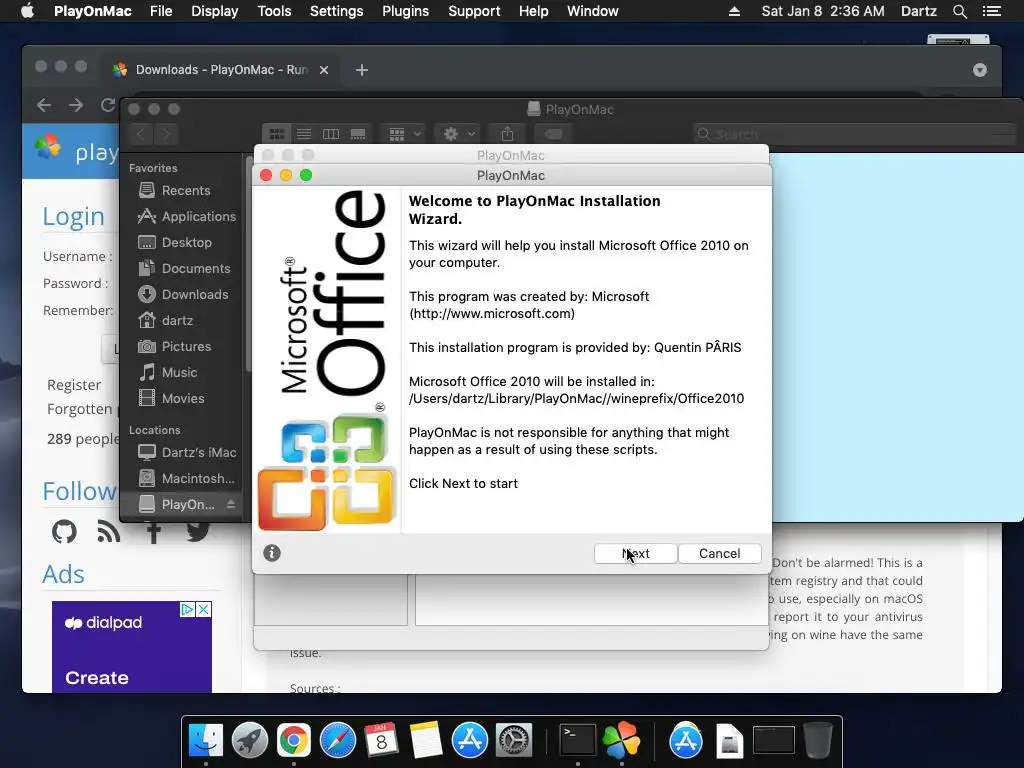
Task: Switch Finder to gallery view
Action: tap(358, 134)
